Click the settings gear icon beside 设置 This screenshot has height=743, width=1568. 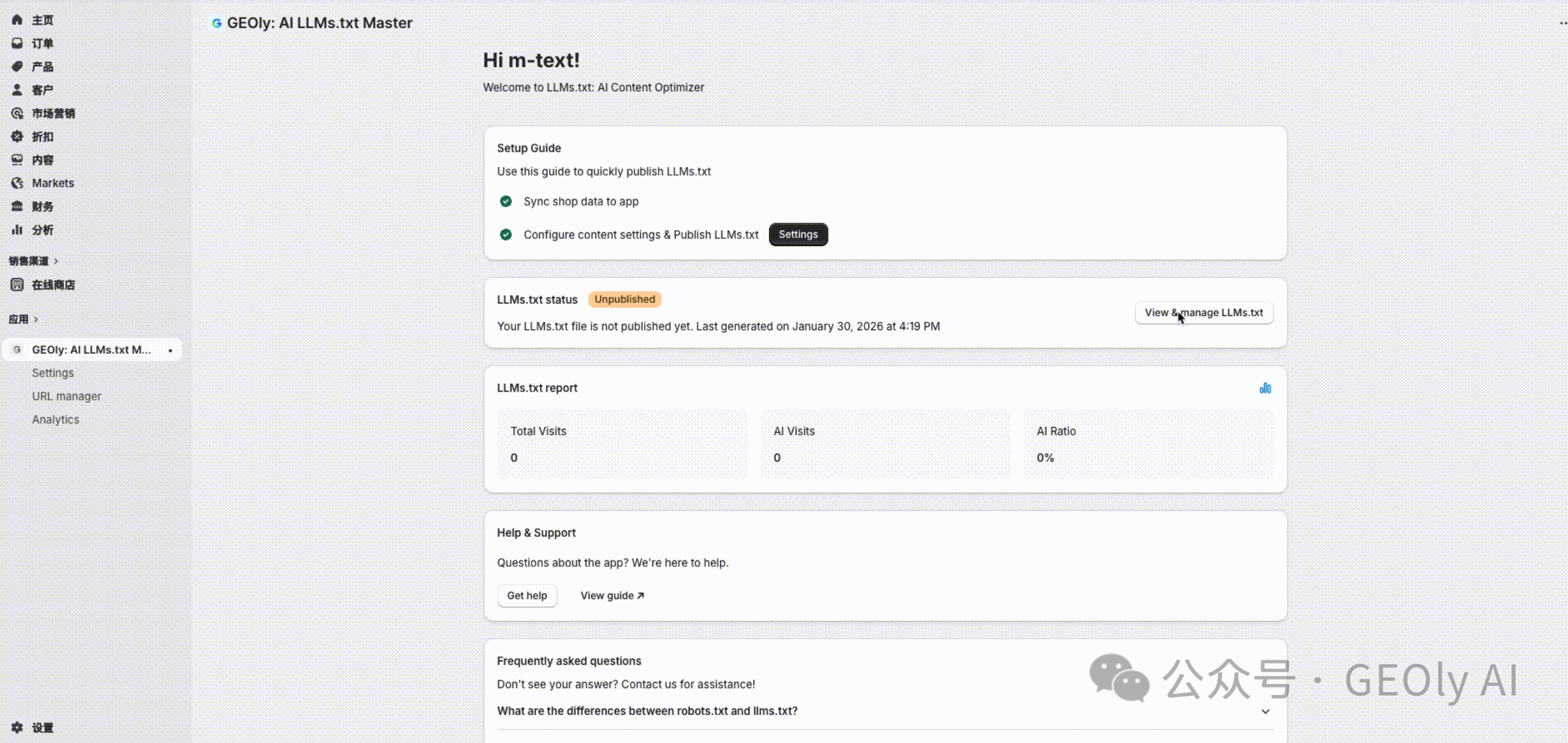(x=17, y=727)
